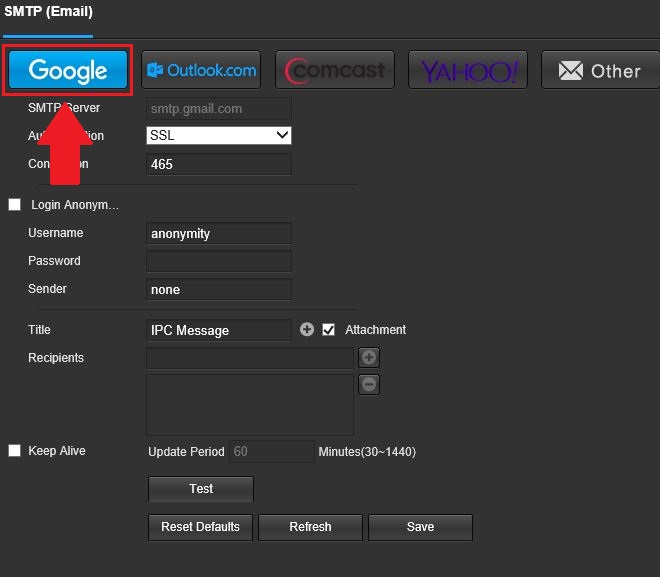Click the Sender field showing none
Image resolution: width=660 pixels, height=577 pixels.
tap(218, 290)
